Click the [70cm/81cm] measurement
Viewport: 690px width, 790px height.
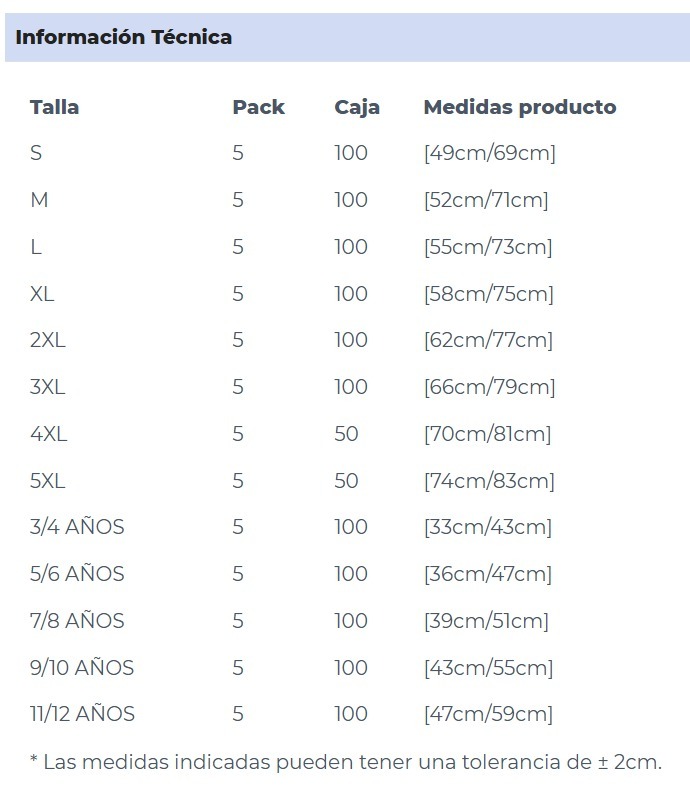click(x=488, y=433)
